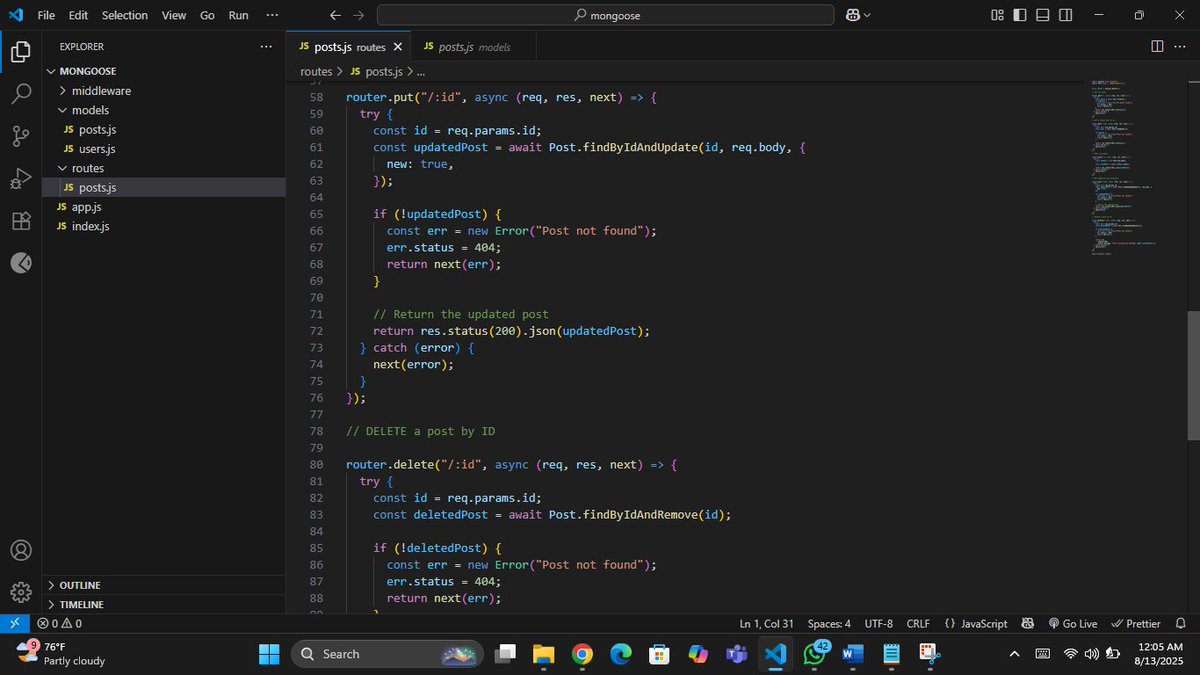Open the View menu
Image resolution: width=1200 pixels, height=675 pixels.
174,15
